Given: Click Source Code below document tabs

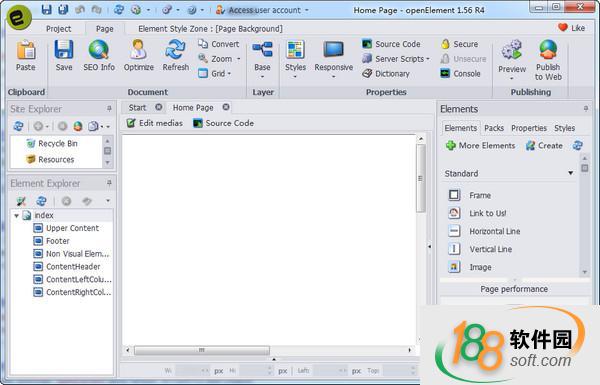Looking at the screenshot, I should pos(223,123).
